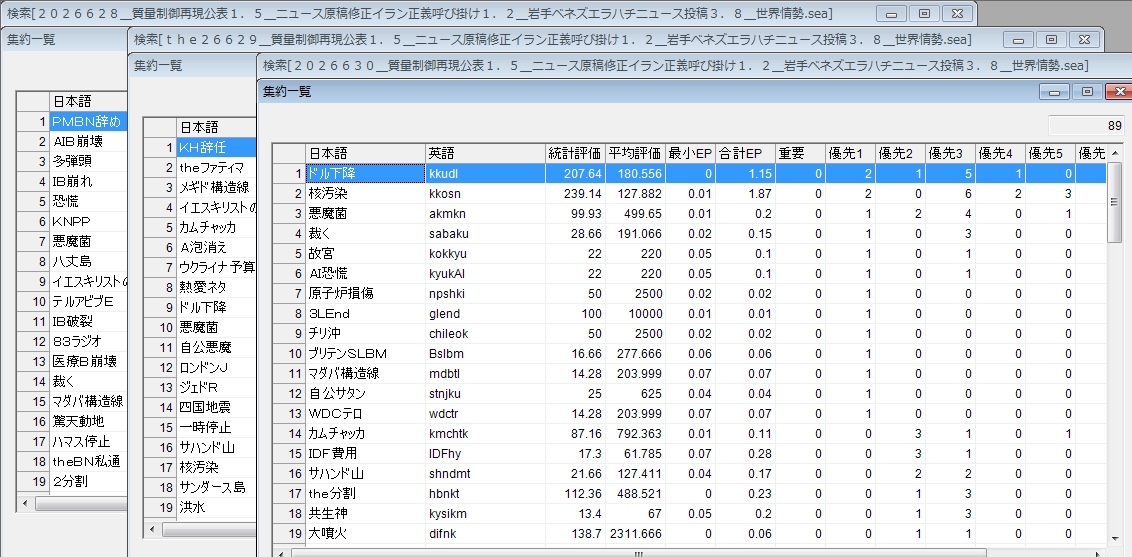Select メギド構造線 in the middle window
The image size is (1132, 557).
[x=217, y=187]
